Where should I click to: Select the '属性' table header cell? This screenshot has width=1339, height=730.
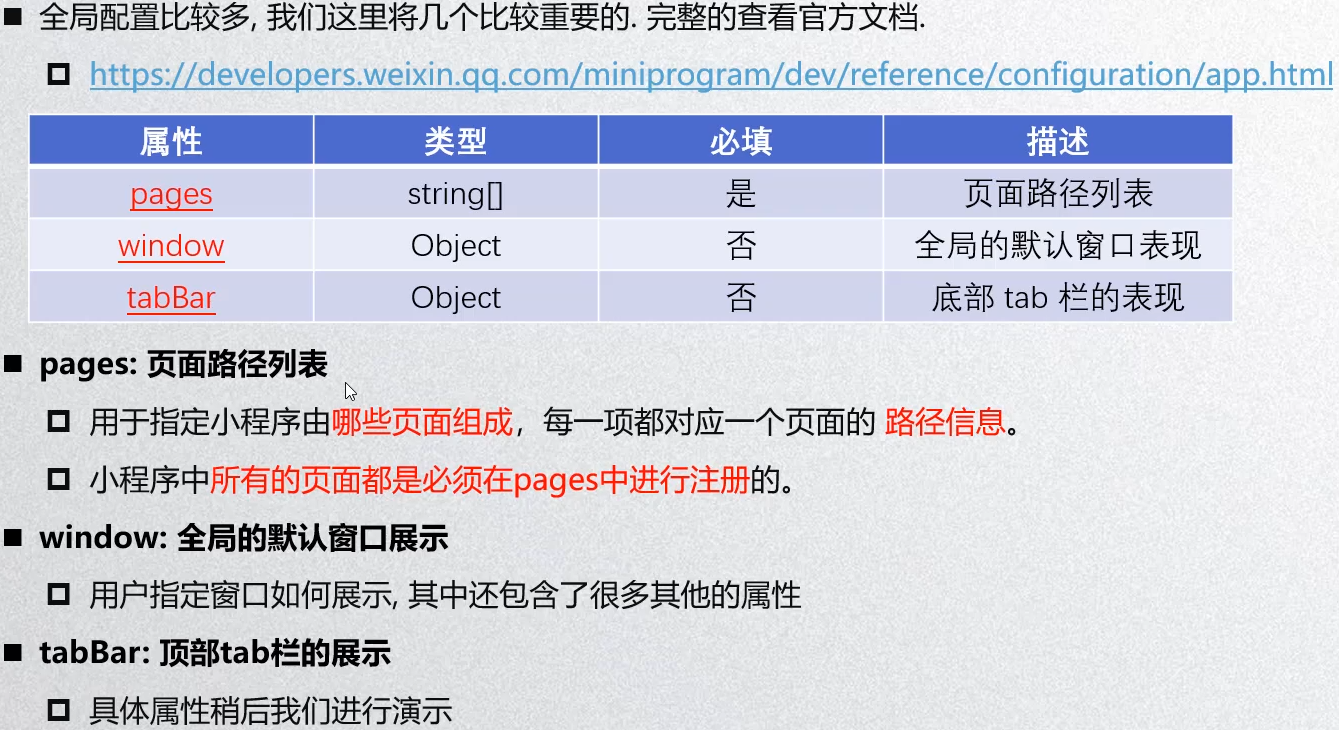coord(171,140)
